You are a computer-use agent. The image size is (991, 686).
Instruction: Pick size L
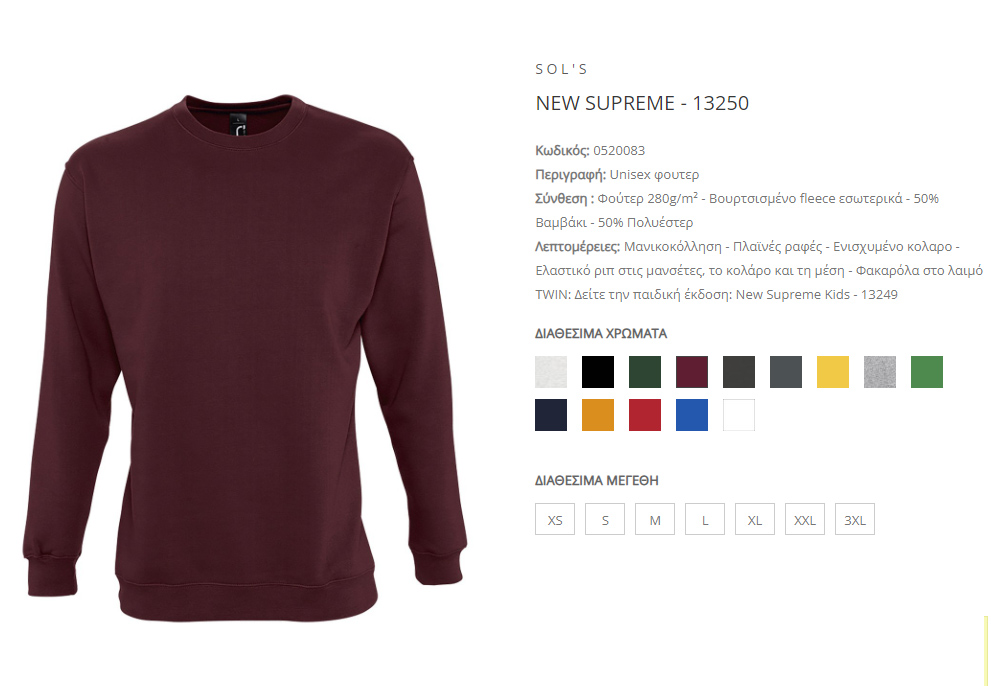tap(705, 519)
